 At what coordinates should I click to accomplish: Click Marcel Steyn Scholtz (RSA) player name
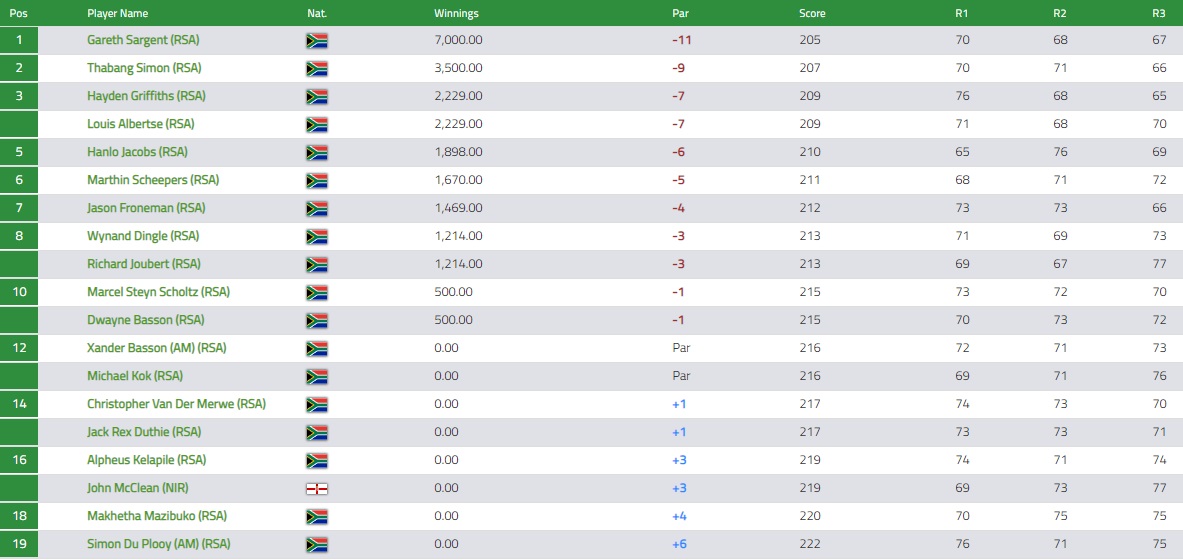pyautogui.click(x=158, y=291)
